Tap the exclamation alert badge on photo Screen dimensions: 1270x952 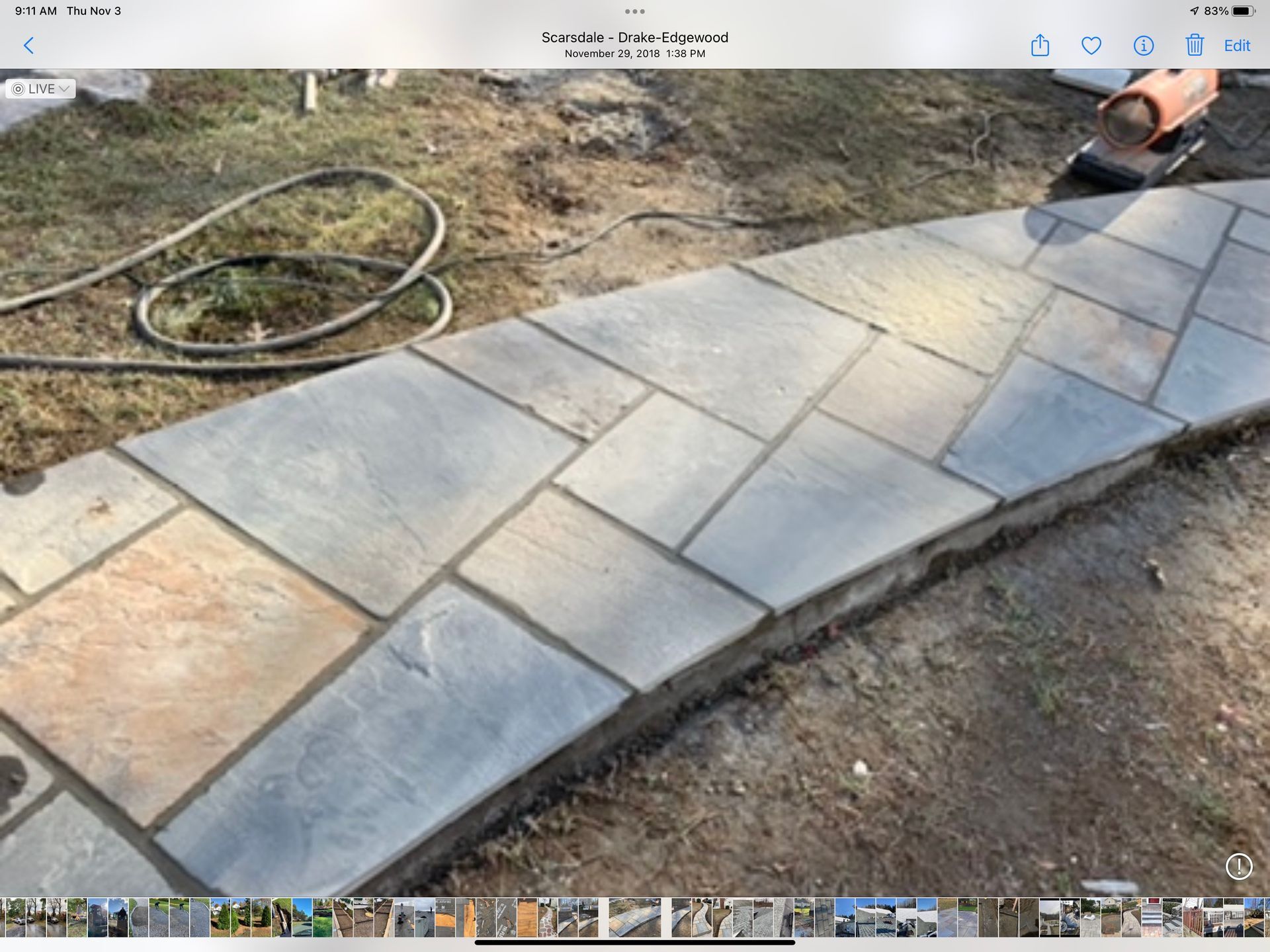click(1239, 866)
